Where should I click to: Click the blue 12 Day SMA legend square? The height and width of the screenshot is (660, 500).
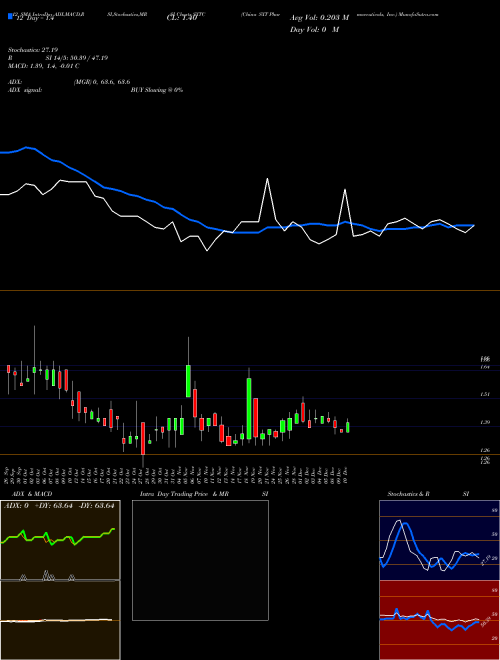[x=10, y=16]
